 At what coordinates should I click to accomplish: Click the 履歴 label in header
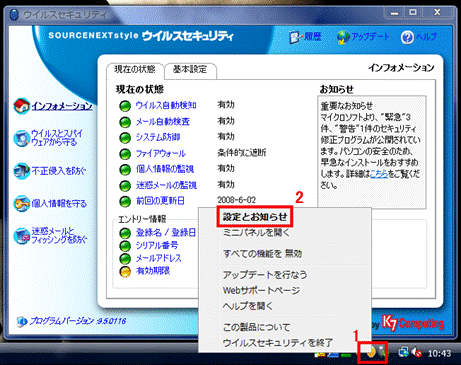coord(312,37)
